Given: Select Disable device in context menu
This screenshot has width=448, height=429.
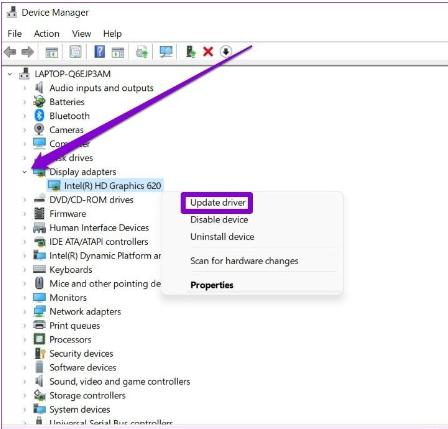Looking at the screenshot, I should point(219,220).
